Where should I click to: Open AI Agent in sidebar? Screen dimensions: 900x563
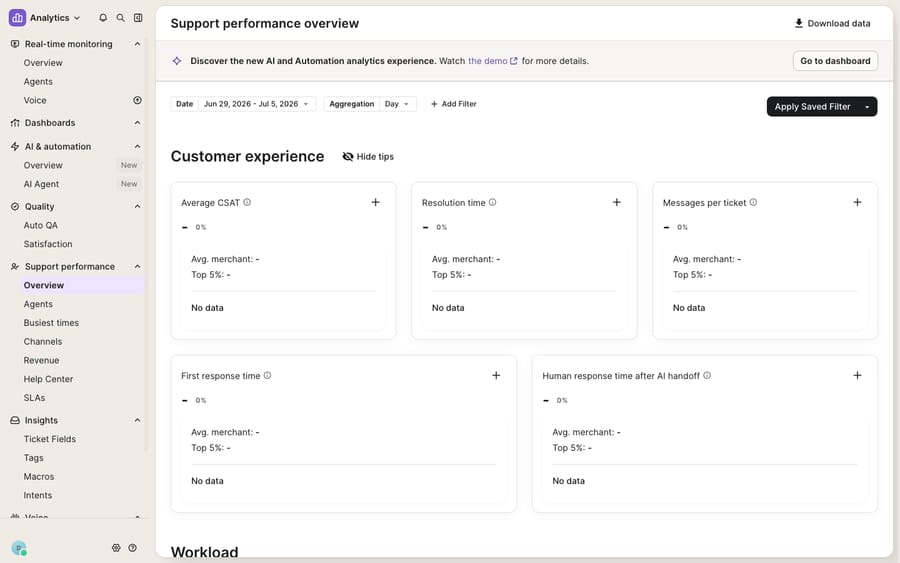click(41, 184)
